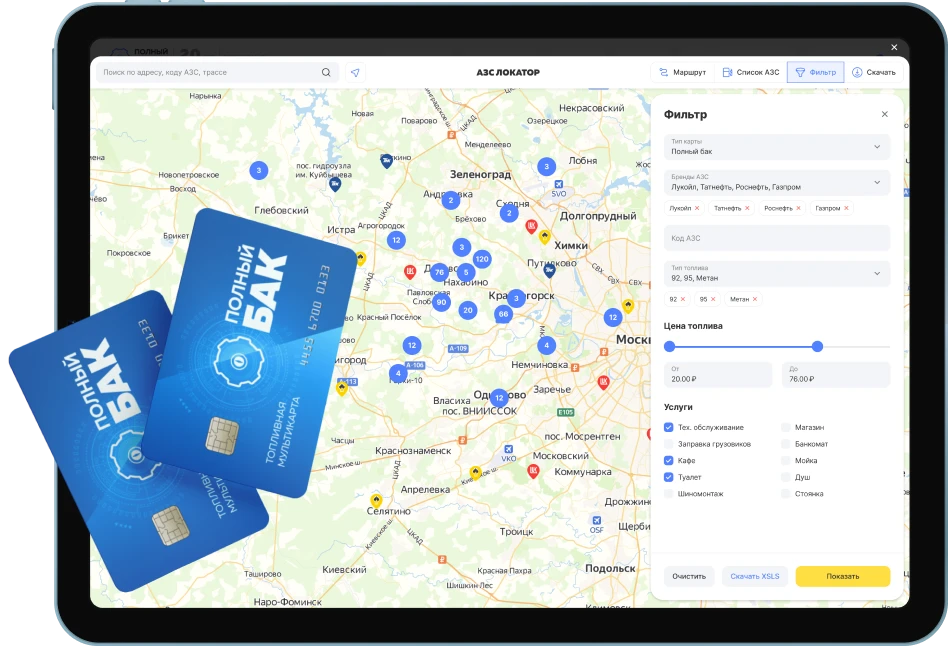Remove the Роснефть brand chip

click(798, 208)
